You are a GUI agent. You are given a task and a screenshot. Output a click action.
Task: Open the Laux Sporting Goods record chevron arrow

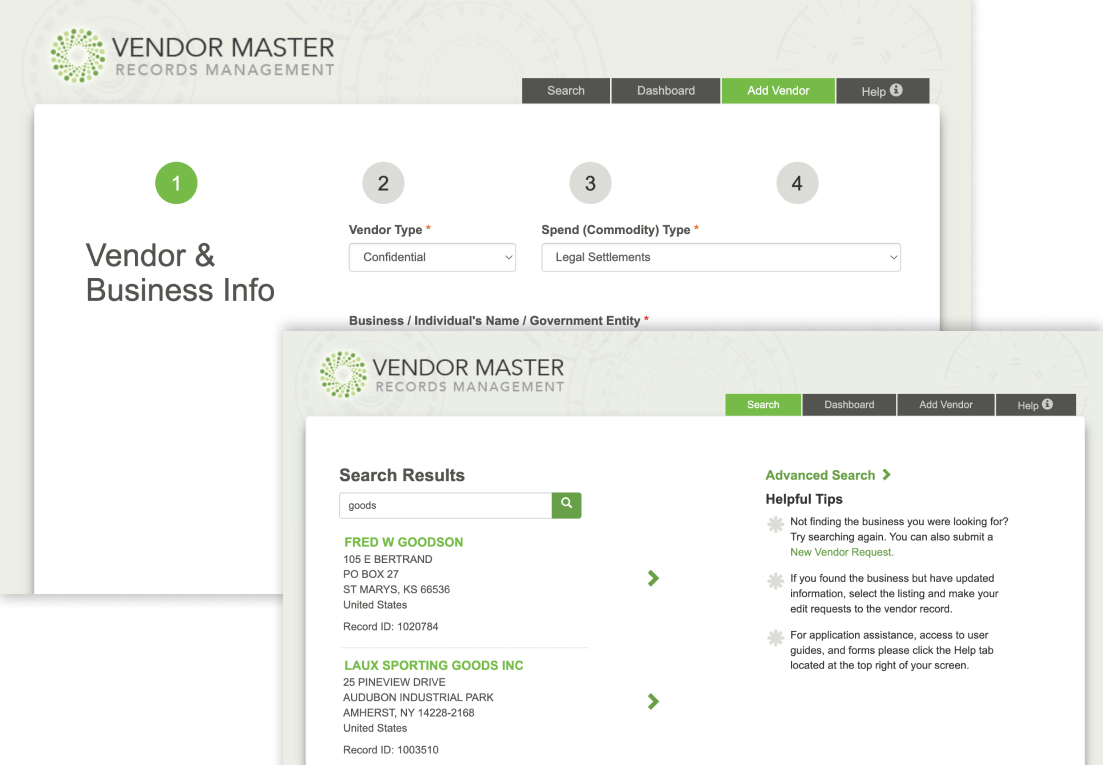[653, 701]
